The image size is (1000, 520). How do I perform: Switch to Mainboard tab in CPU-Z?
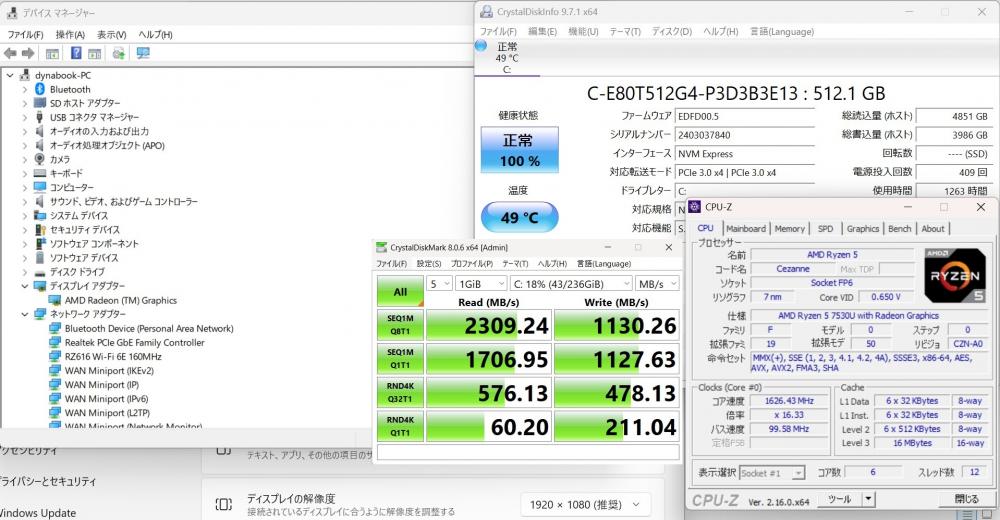(x=746, y=228)
